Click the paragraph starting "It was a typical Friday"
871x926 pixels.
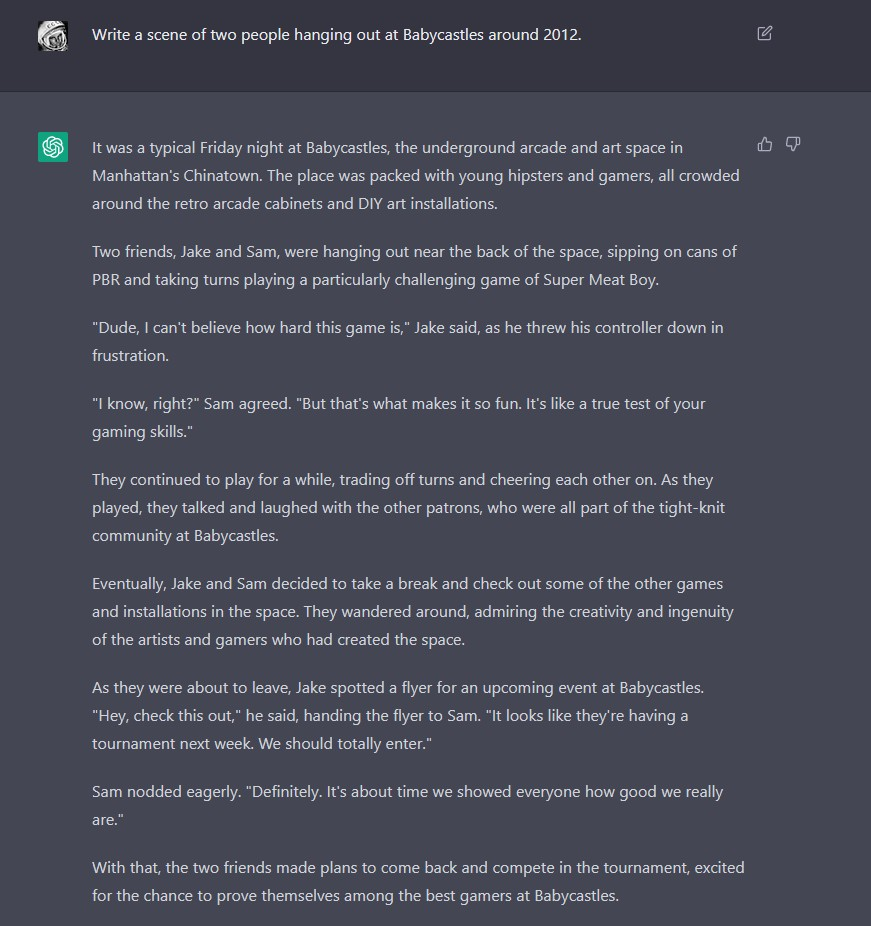415,175
